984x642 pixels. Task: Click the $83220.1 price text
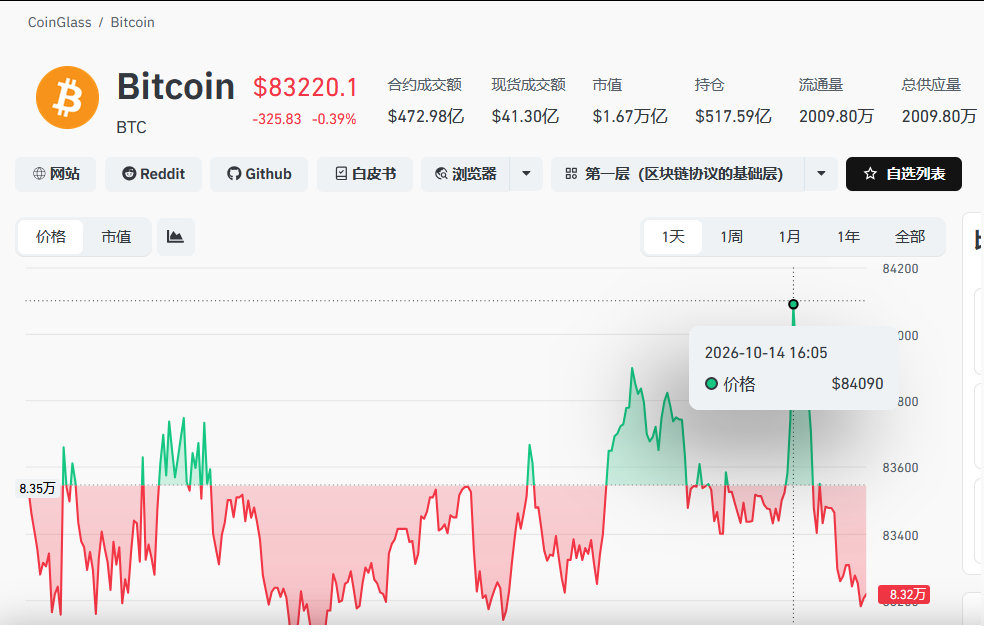tap(305, 87)
